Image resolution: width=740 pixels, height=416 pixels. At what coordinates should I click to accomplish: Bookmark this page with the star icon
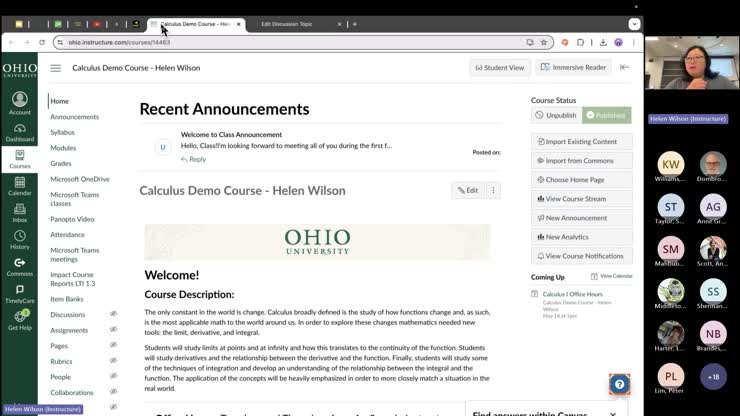pos(544,42)
